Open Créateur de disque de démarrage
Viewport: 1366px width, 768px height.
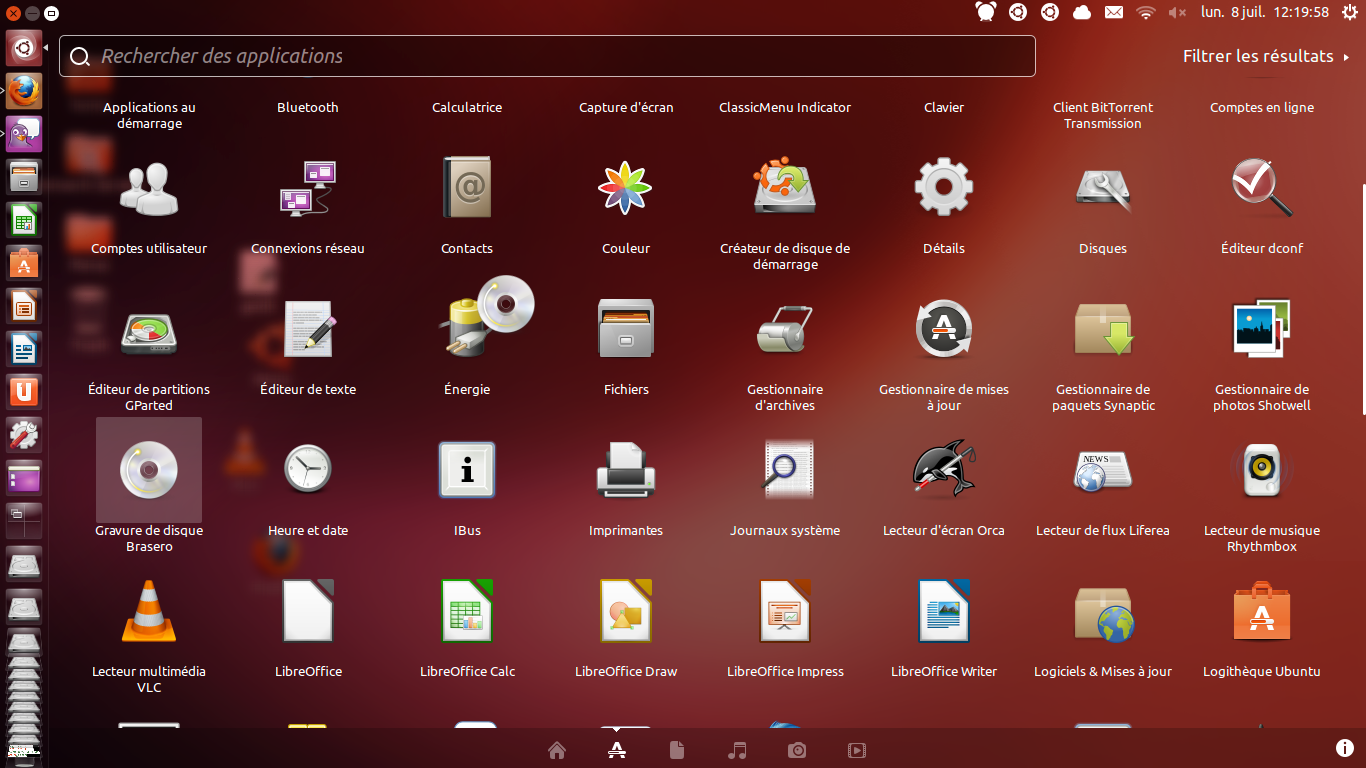click(785, 188)
